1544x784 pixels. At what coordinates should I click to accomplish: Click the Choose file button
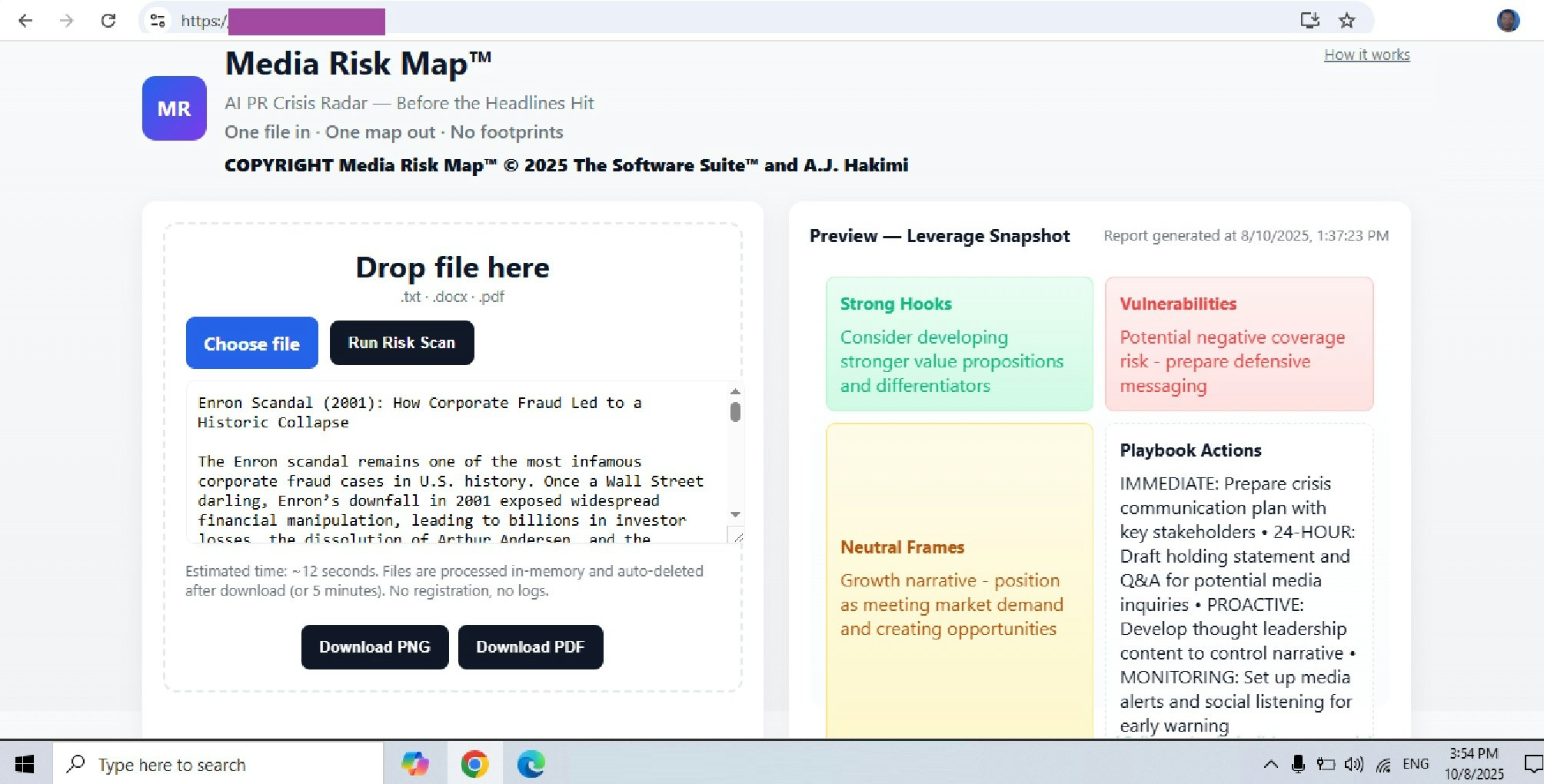(x=251, y=343)
